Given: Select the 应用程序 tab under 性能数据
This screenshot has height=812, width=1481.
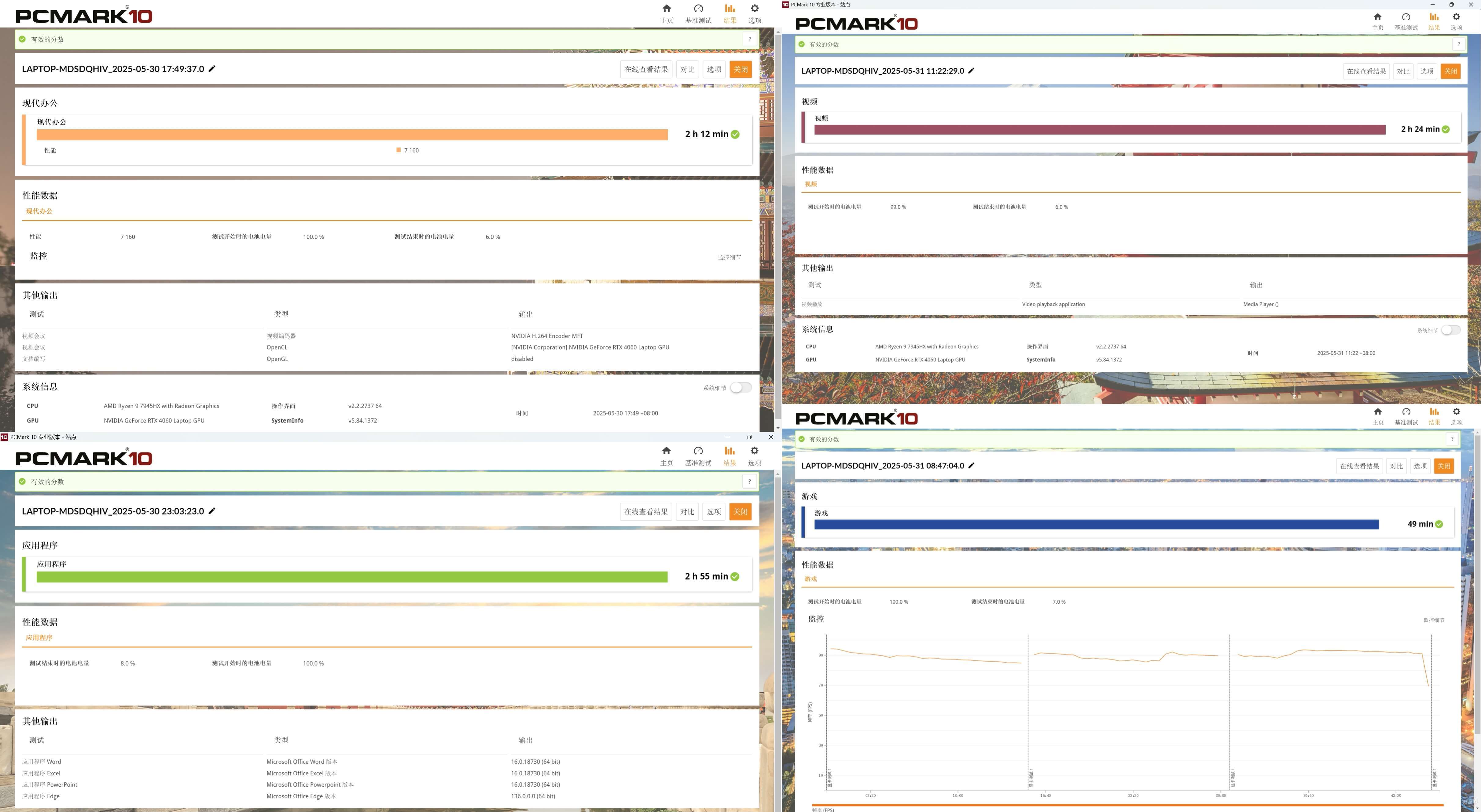Looking at the screenshot, I should click(x=39, y=637).
